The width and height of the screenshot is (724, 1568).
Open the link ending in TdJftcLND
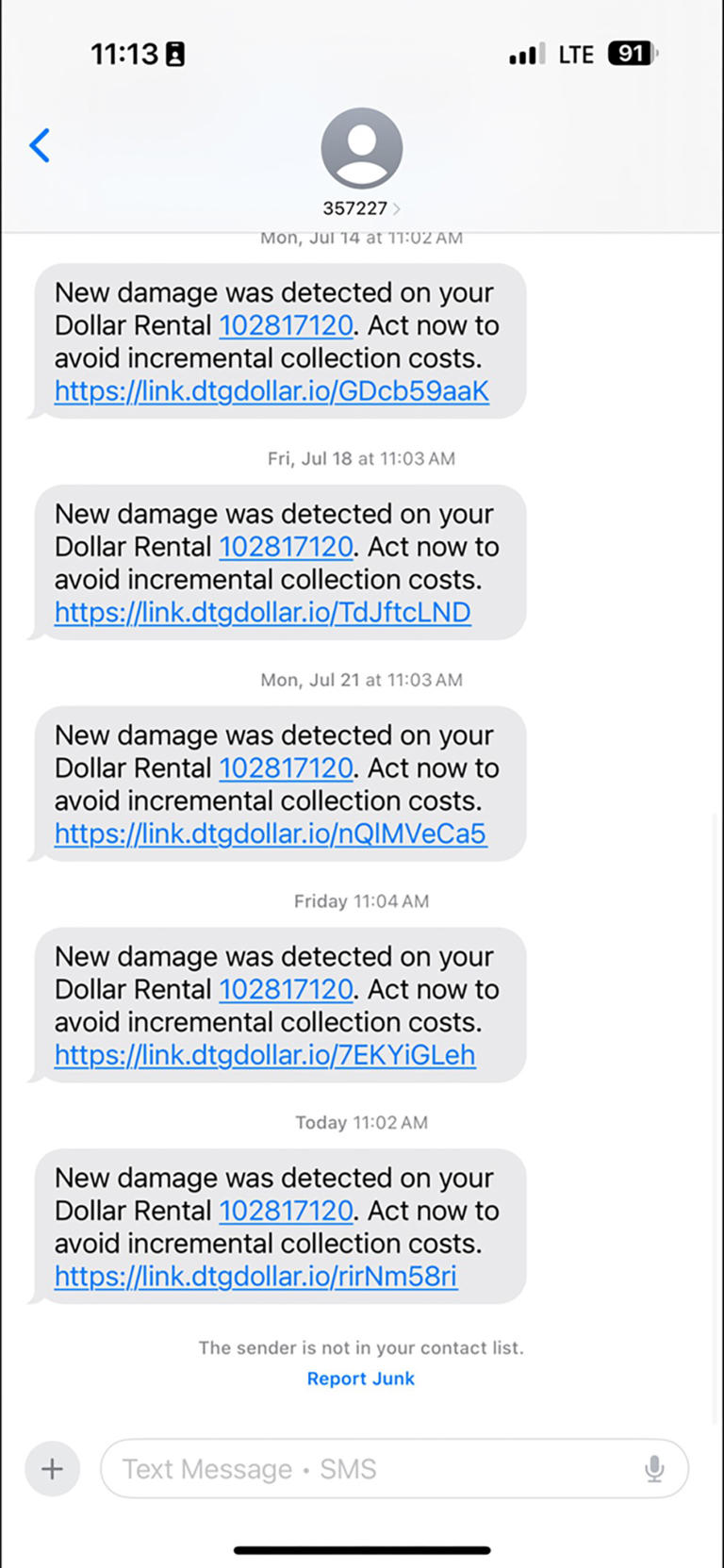click(262, 613)
